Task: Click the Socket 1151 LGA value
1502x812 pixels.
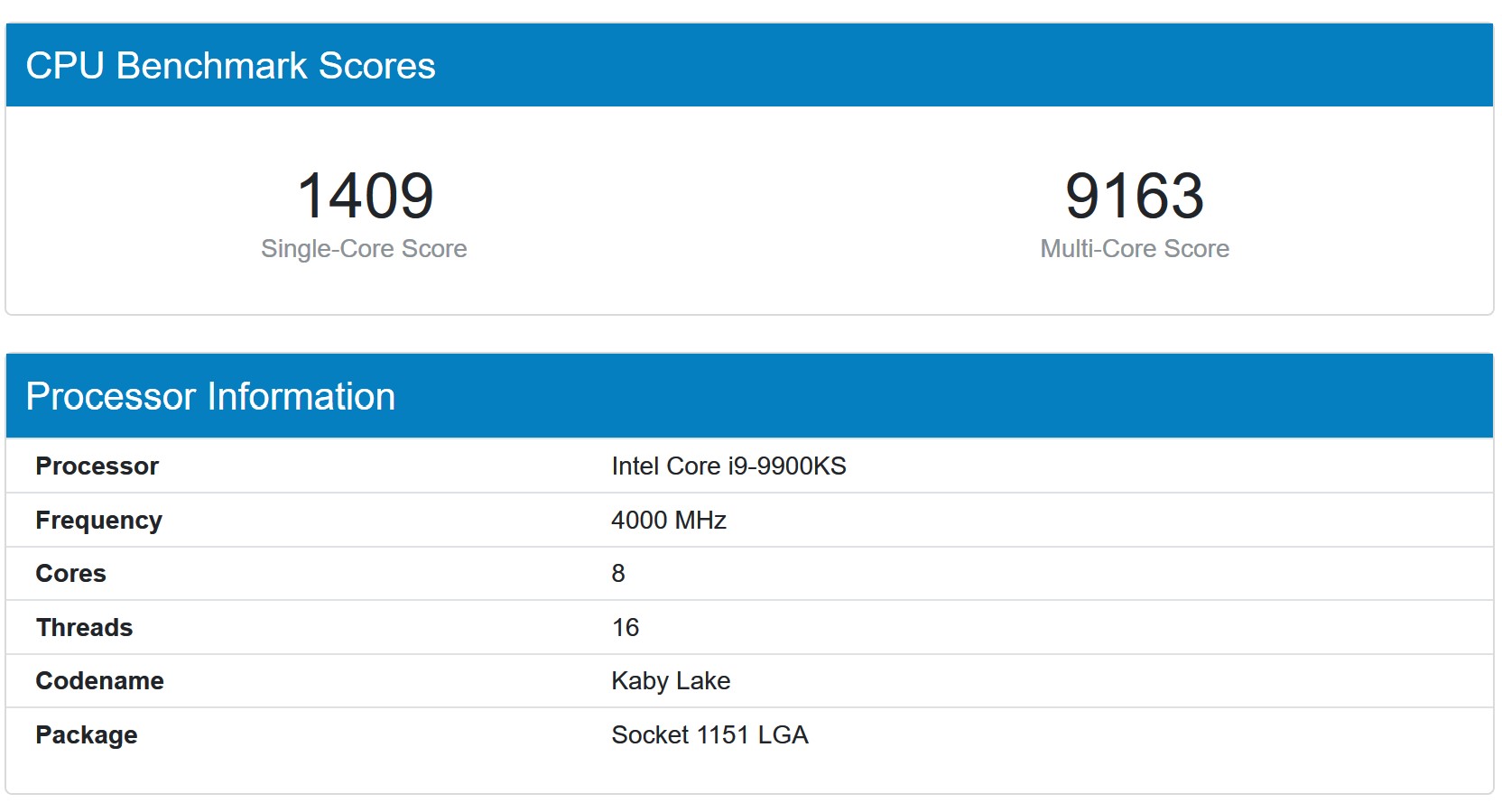Action: click(709, 735)
